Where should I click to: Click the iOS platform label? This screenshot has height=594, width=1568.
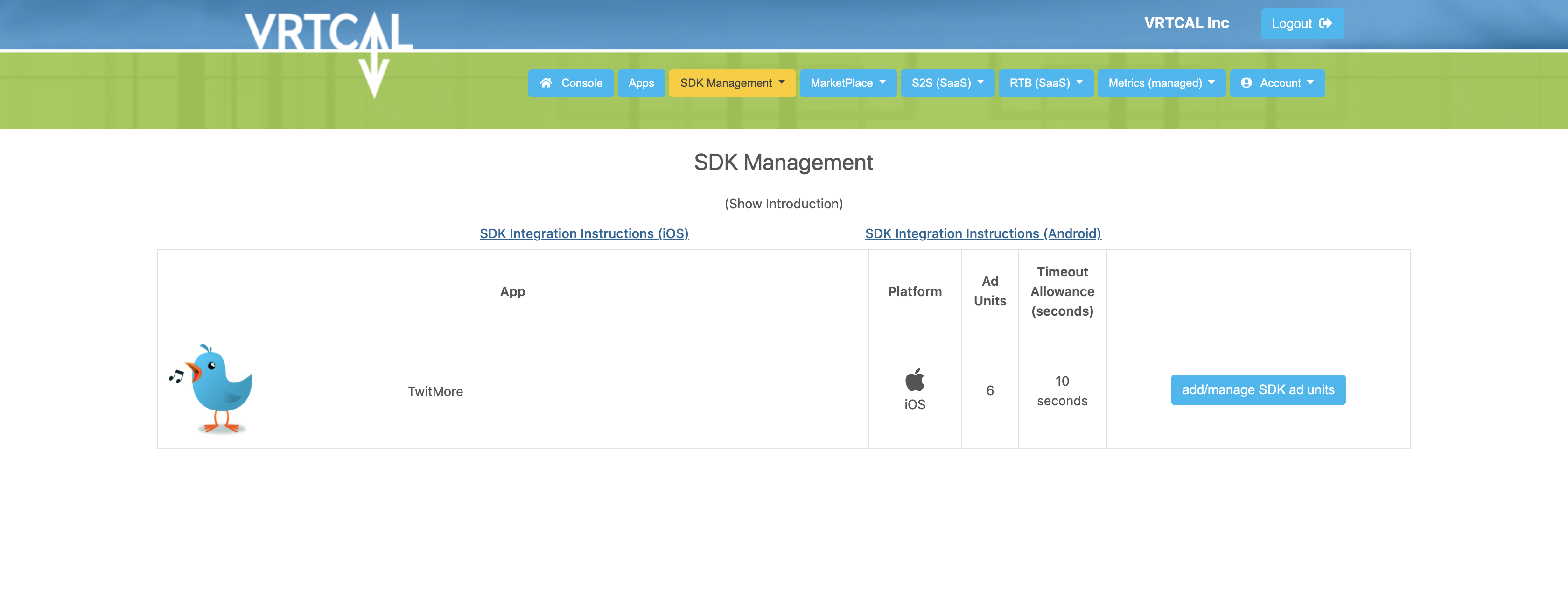pyautogui.click(x=914, y=404)
